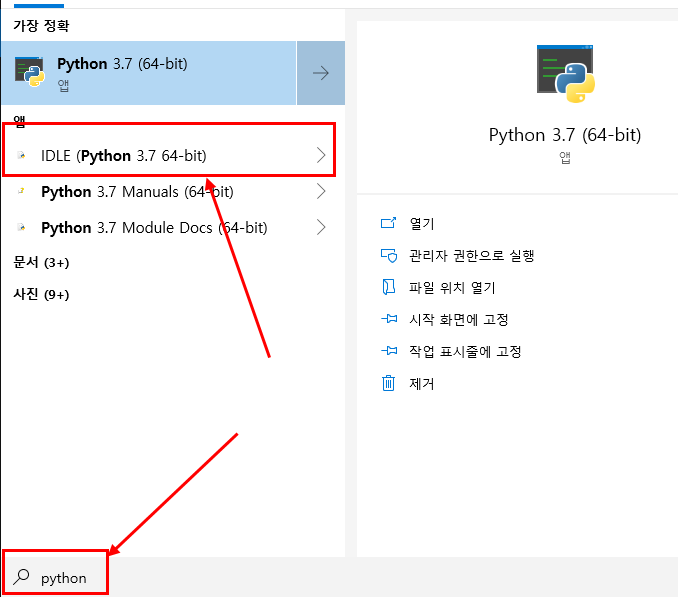The height and width of the screenshot is (597, 678).
Task: Click the pin icon beside 시작 화면에 고정
Action: pos(389,319)
